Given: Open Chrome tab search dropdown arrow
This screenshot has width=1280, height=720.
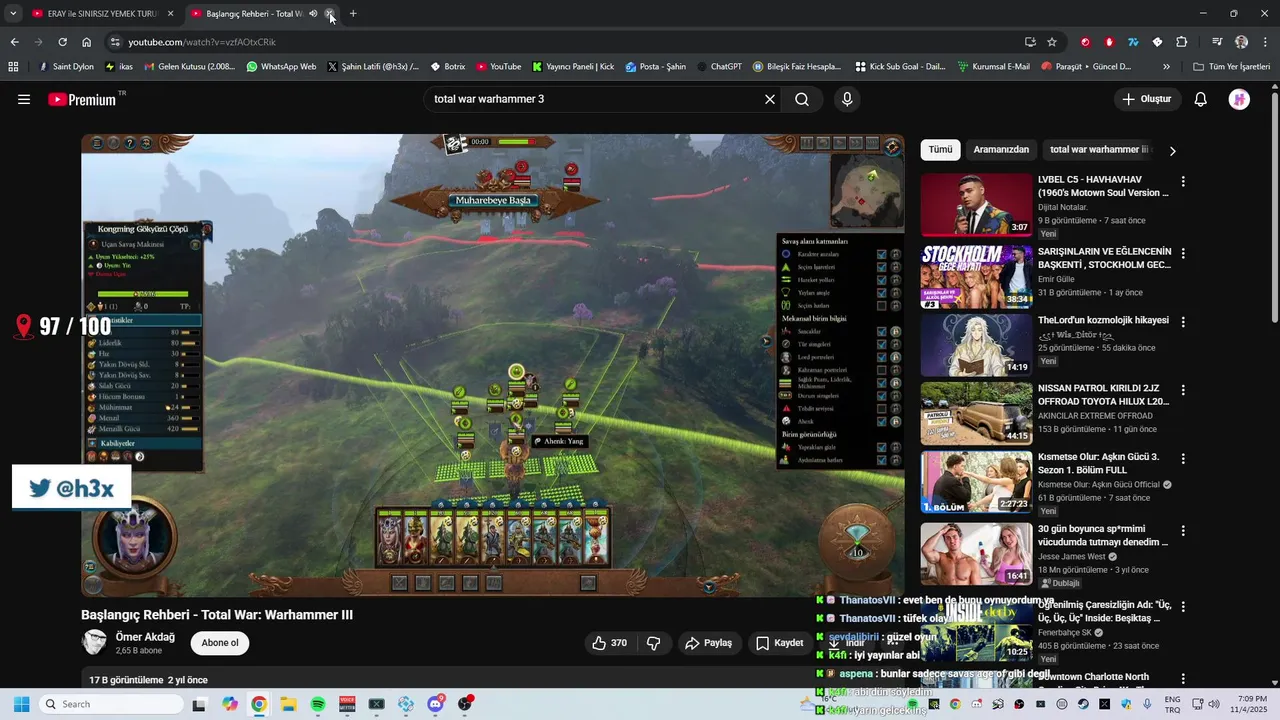Looking at the screenshot, I should [13, 14].
